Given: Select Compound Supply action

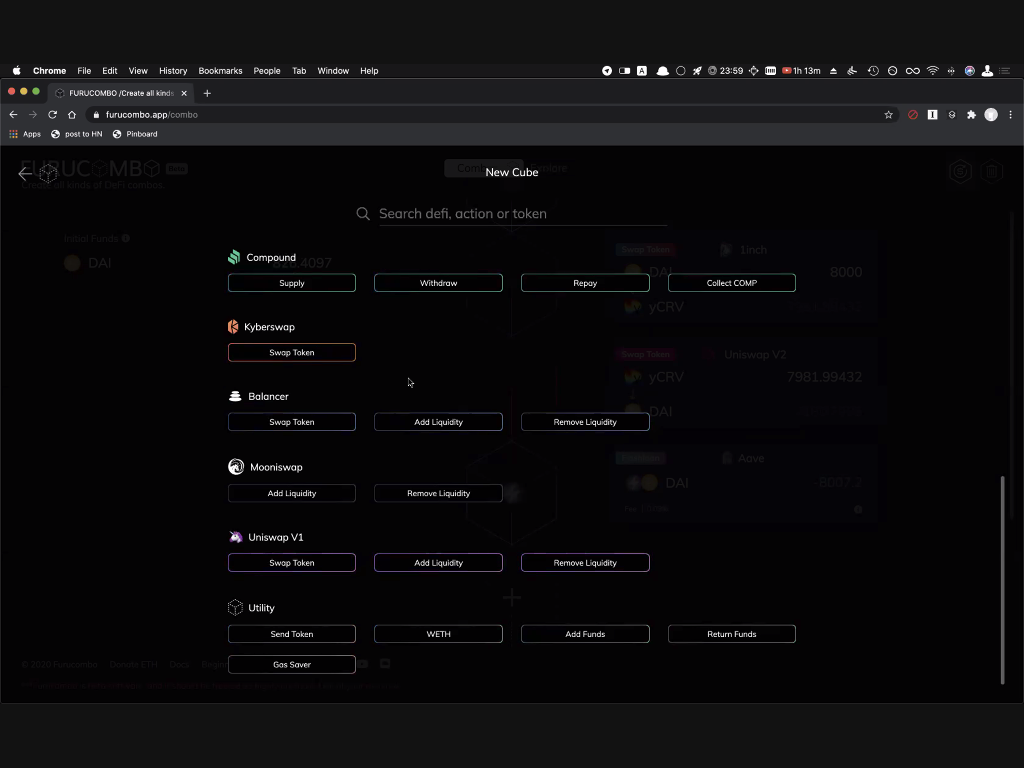Looking at the screenshot, I should pos(292,283).
